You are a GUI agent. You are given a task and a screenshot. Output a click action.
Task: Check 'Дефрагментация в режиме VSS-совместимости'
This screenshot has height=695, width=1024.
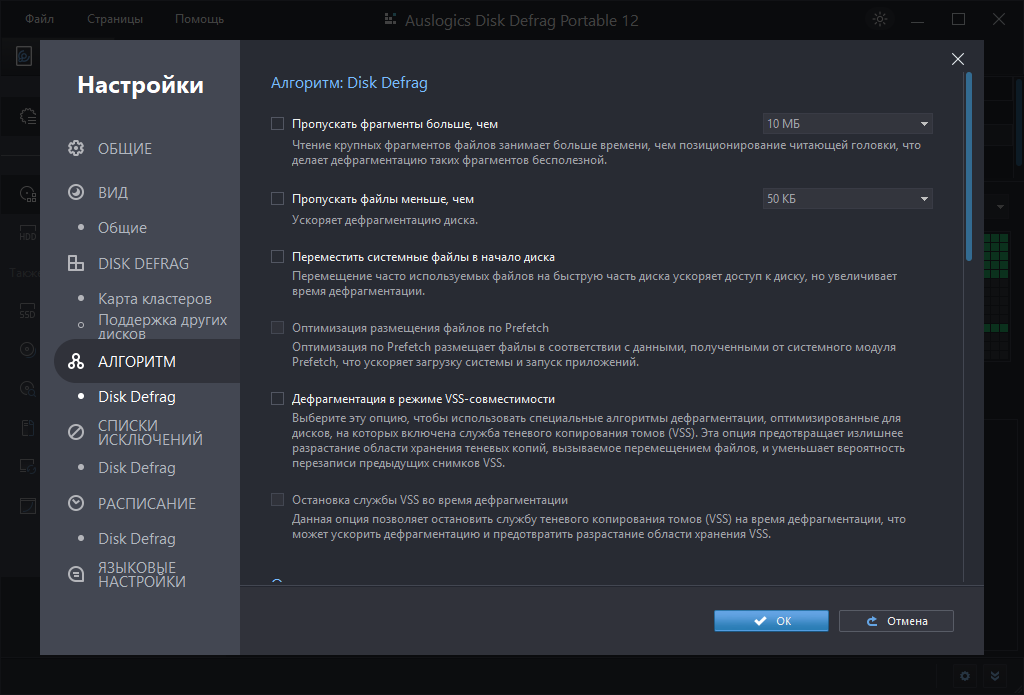(x=278, y=398)
